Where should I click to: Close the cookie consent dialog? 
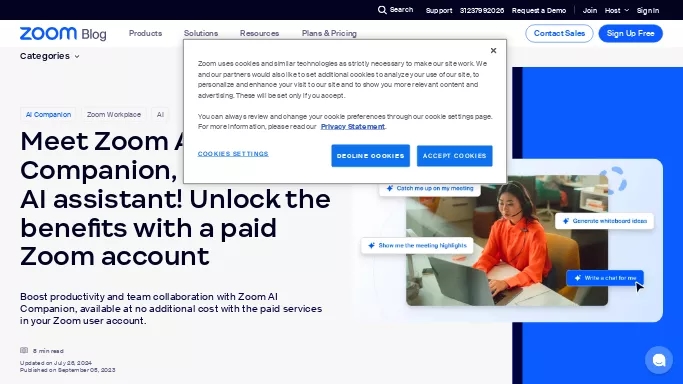(493, 51)
